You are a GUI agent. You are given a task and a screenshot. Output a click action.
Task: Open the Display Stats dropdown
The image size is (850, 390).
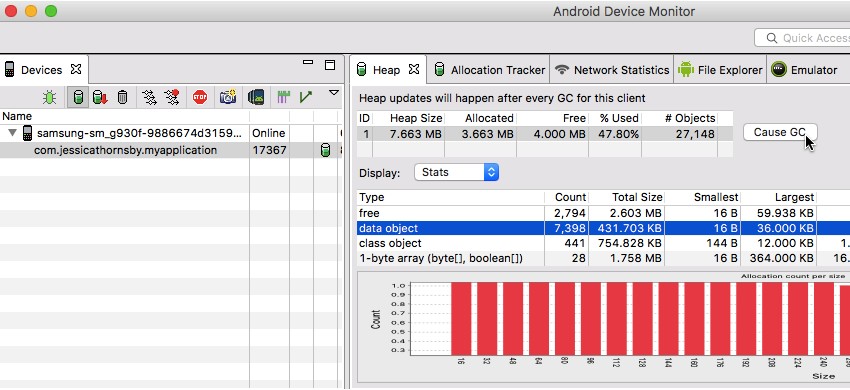(456, 172)
